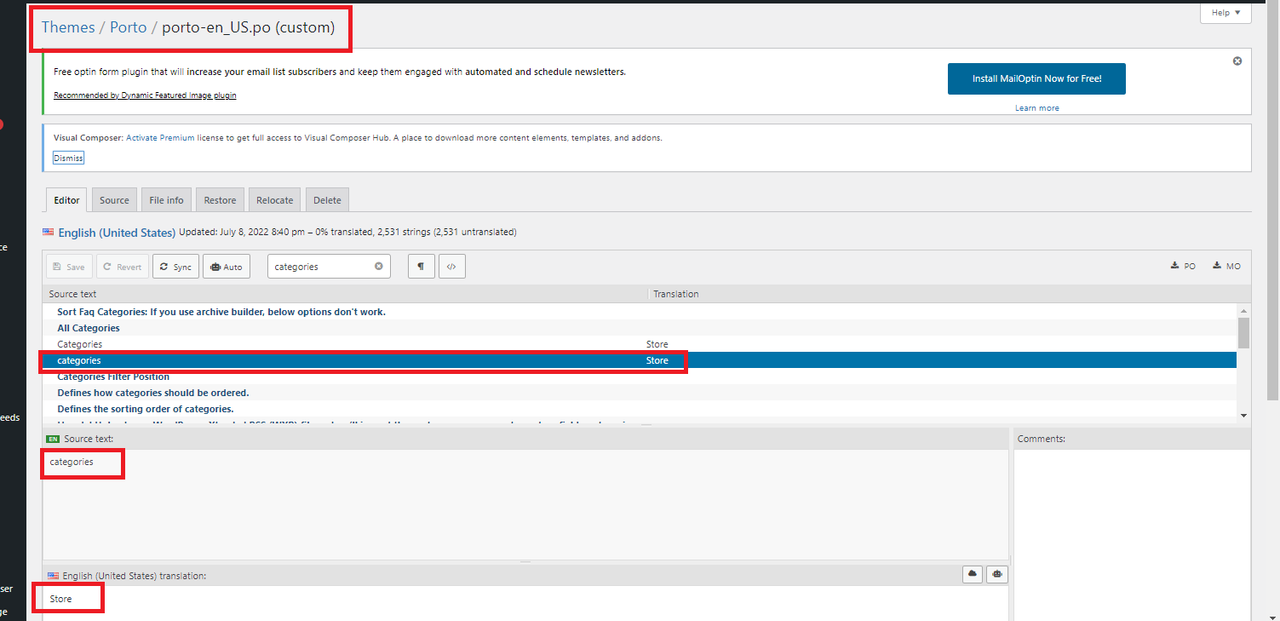This screenshot has width=1280, height=621.
Task: Clear the categories filter with the x icon
Action: pos(379,267)
